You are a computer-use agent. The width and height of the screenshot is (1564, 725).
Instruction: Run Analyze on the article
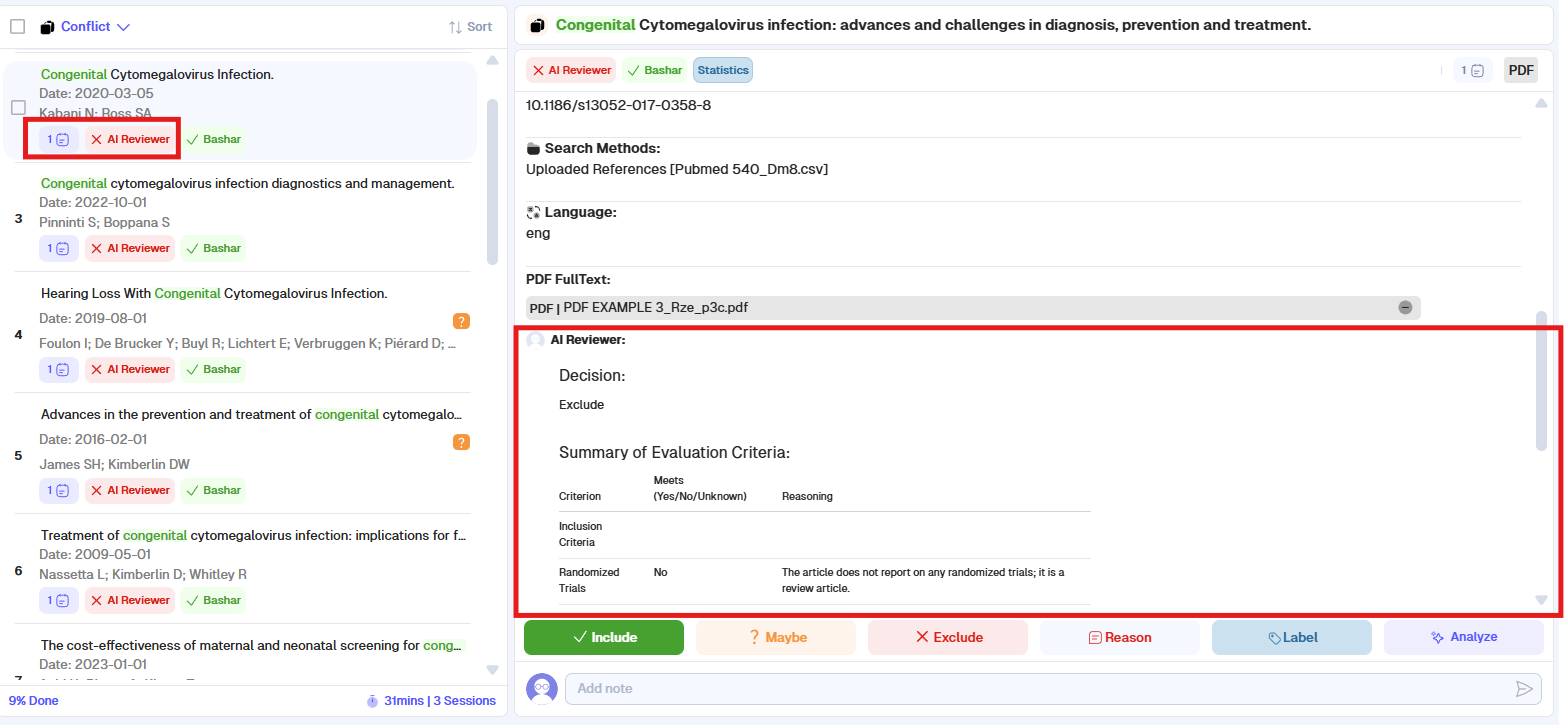point(1463,637)
